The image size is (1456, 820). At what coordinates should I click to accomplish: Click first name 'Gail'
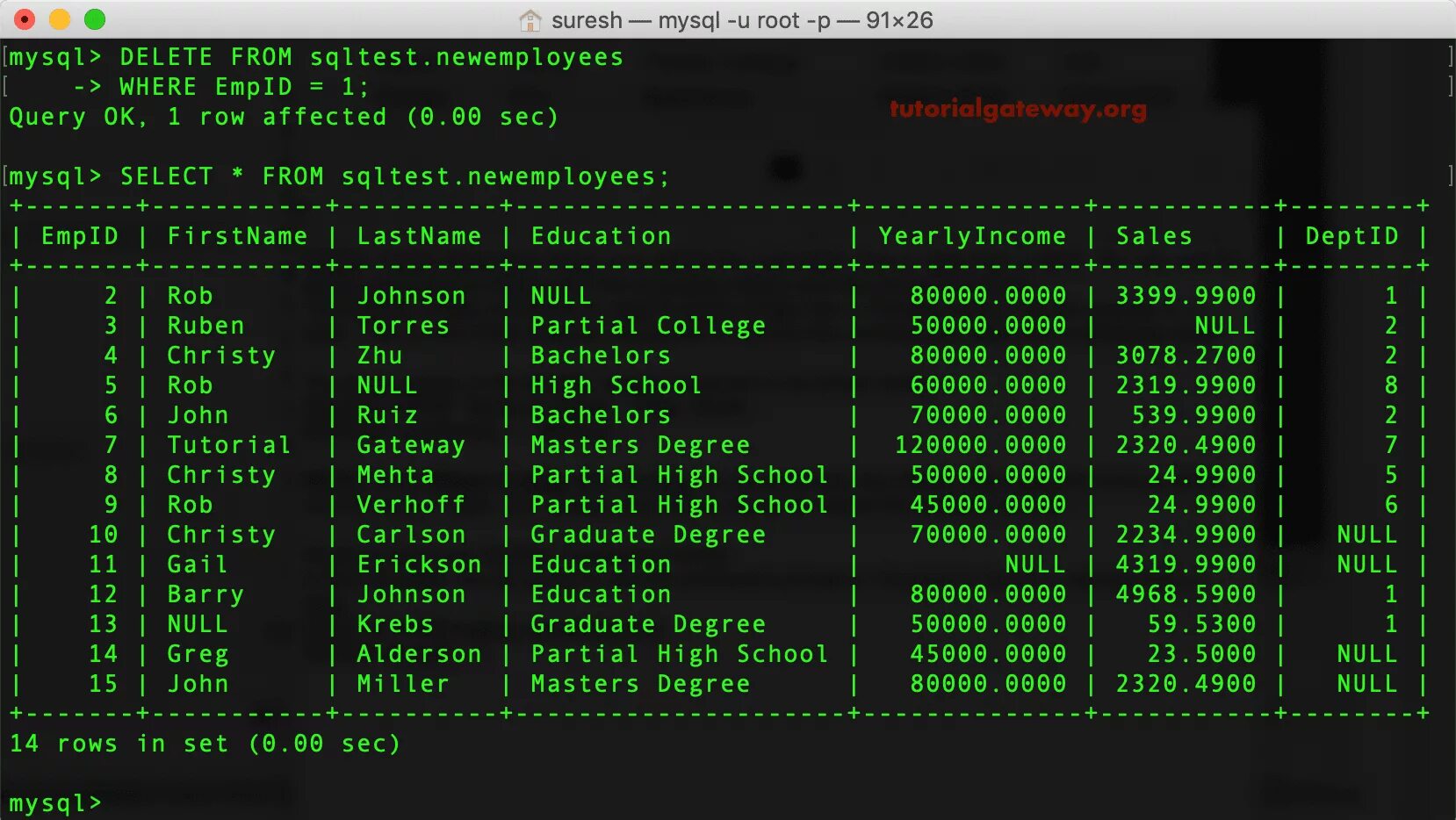pos(198,565)
